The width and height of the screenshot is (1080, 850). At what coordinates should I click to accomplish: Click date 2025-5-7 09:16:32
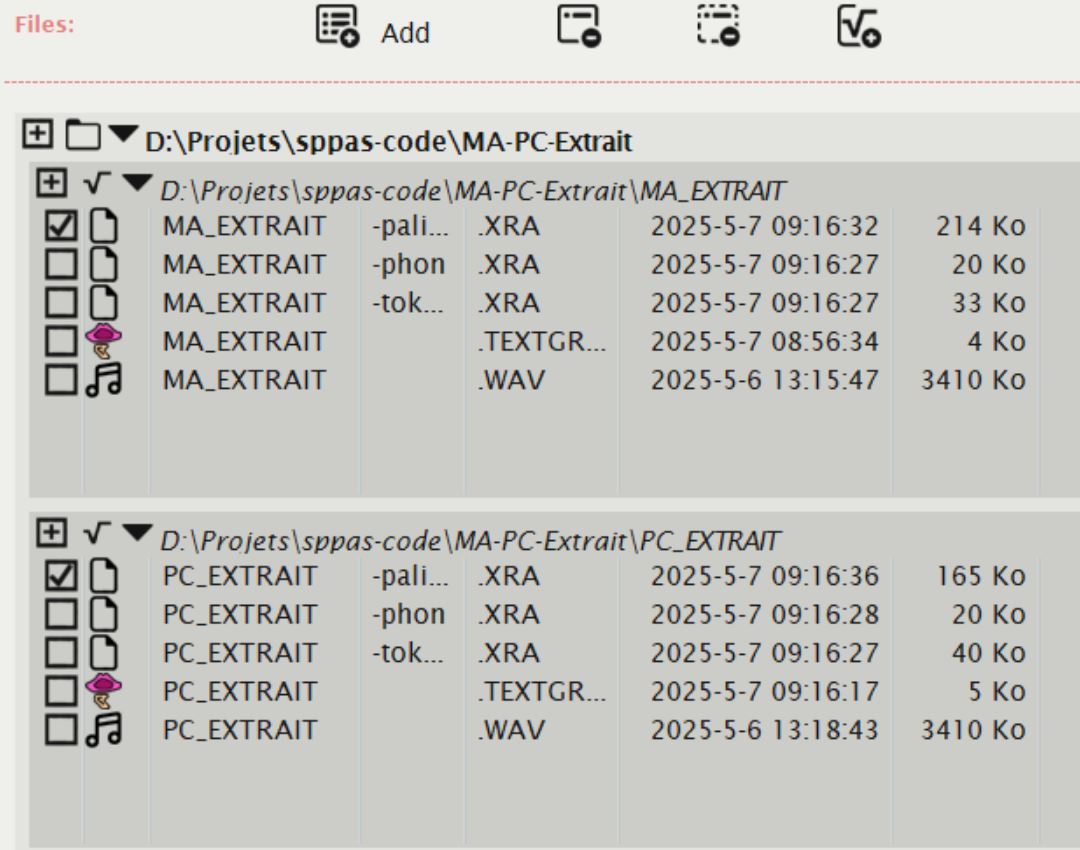click(765, 227)
